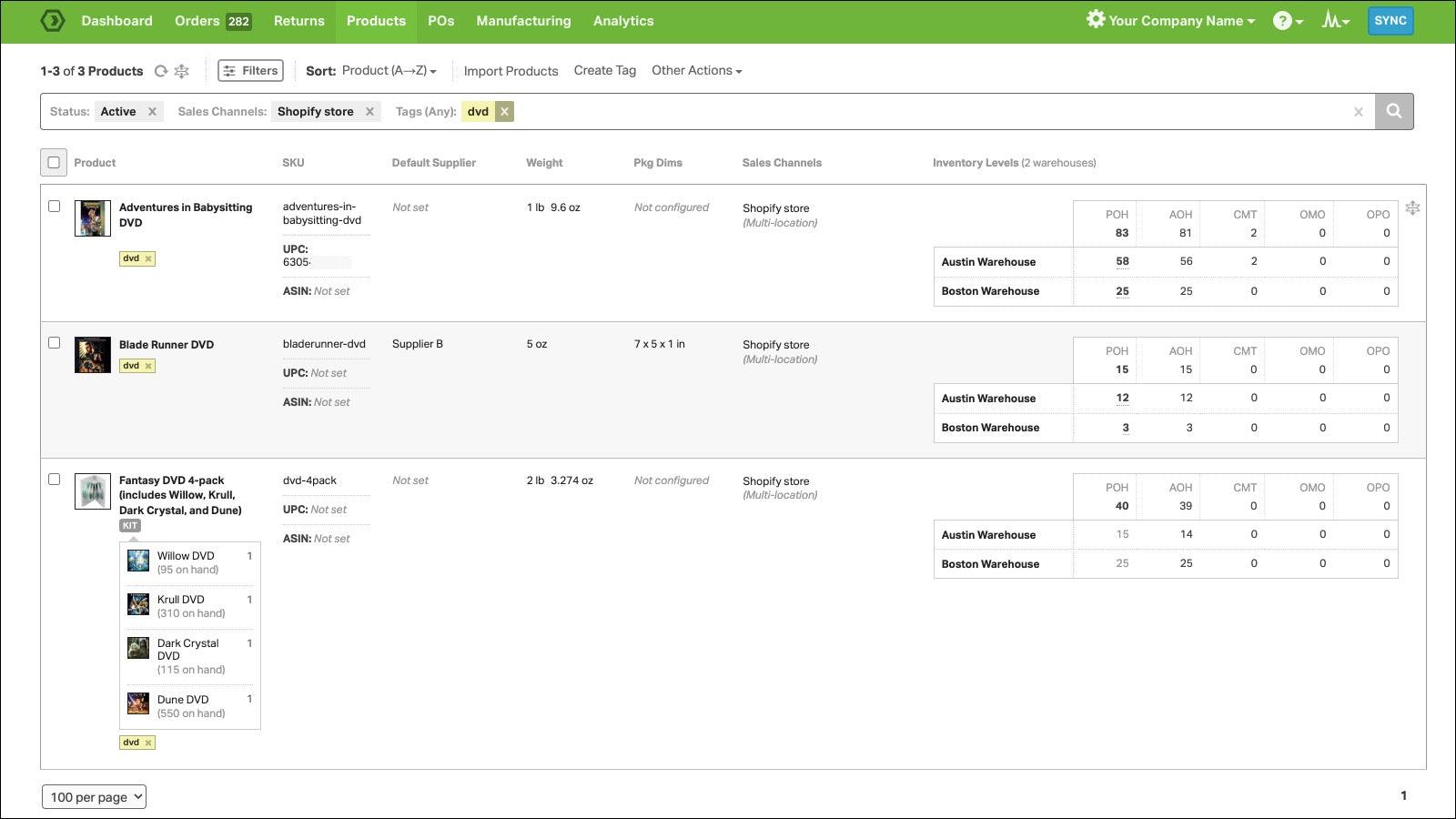The height and width of the screenshot is (819, 1456).
Task: Remove dvd tag from Fantasy DVD 4-pack
Action: click(x=148, y=743)
